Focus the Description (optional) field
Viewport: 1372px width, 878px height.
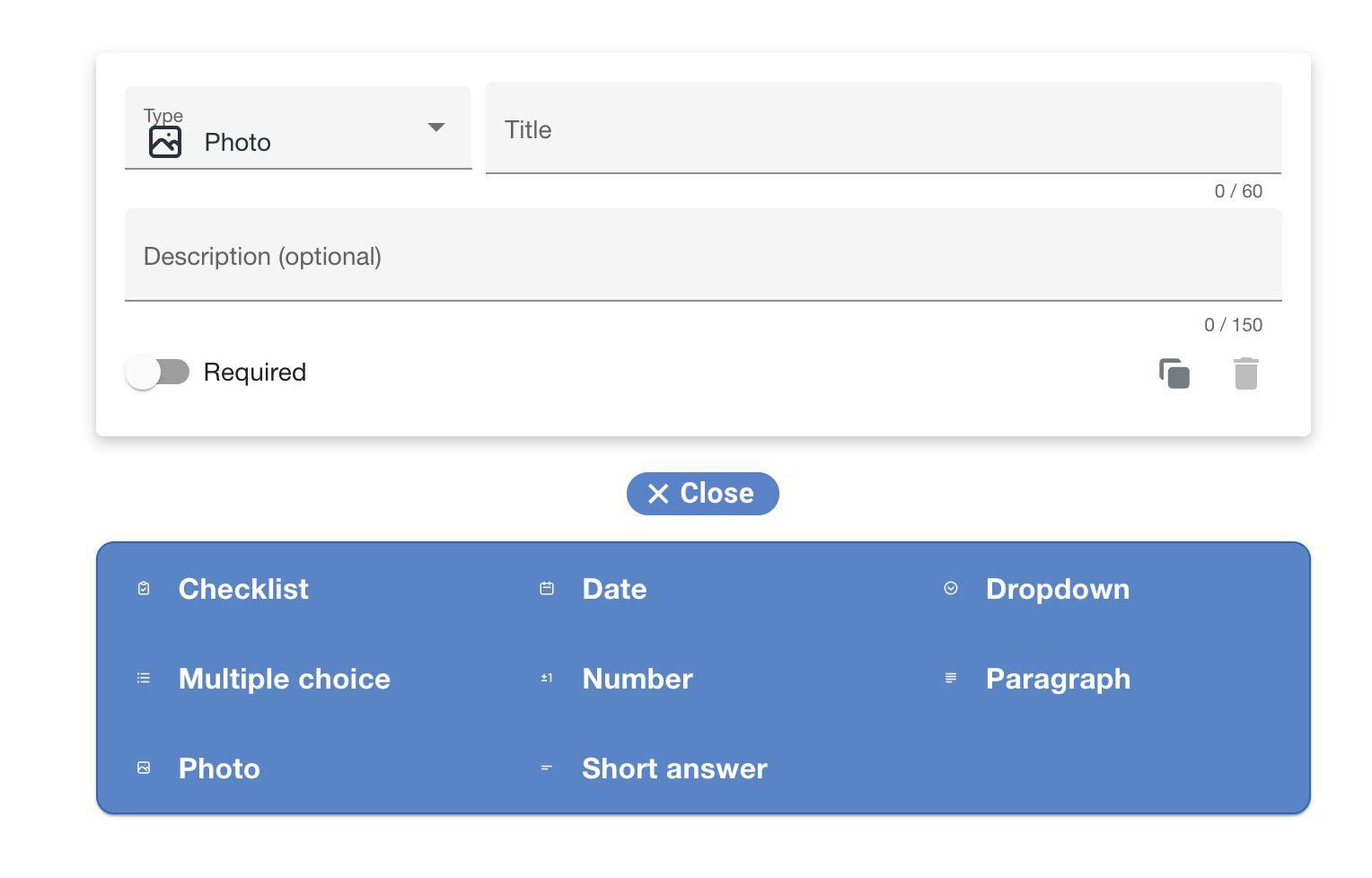(x=702, y=256)
